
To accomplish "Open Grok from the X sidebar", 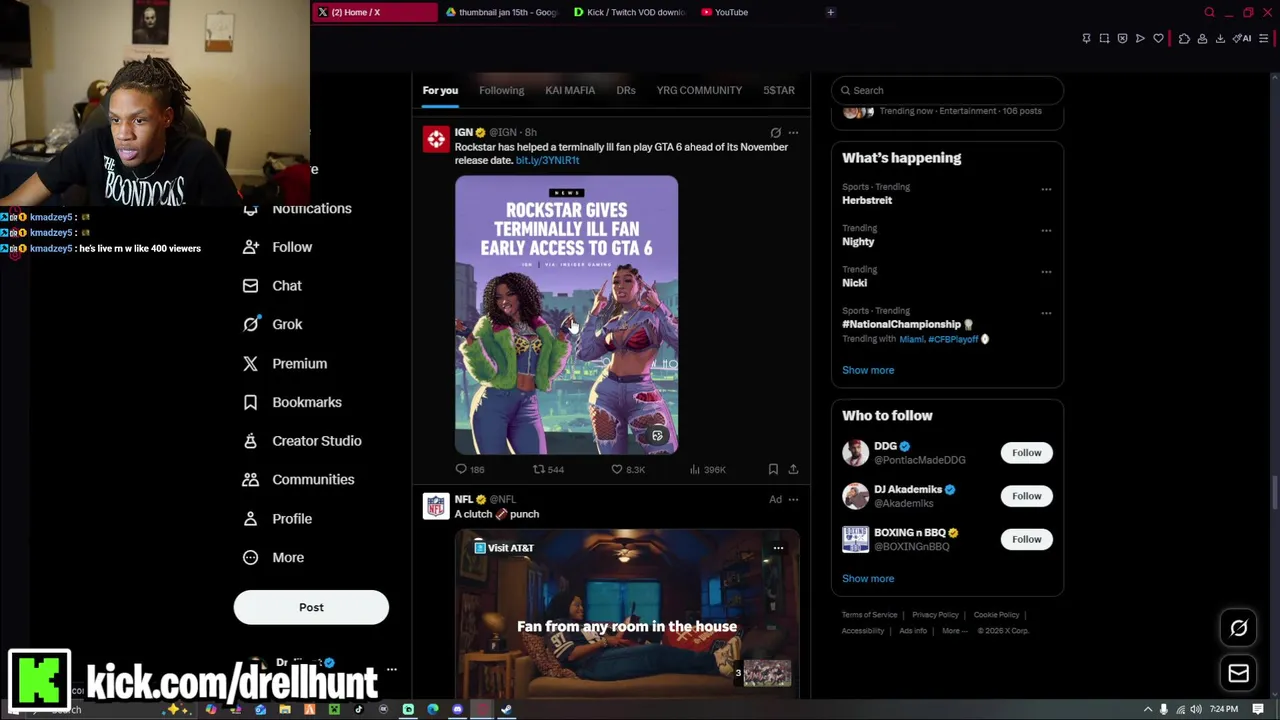I will pyautogui.click(x=272, y=324).
